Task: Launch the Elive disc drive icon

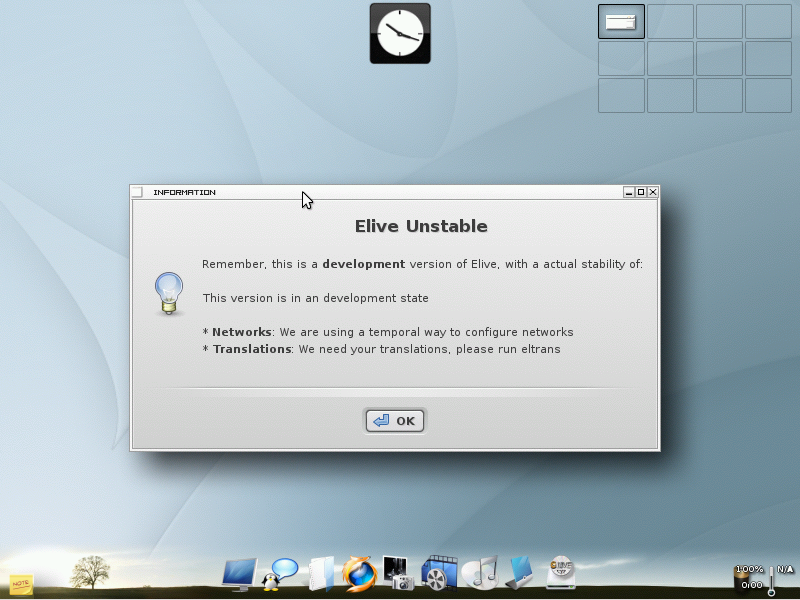Action: coord(561,572)
